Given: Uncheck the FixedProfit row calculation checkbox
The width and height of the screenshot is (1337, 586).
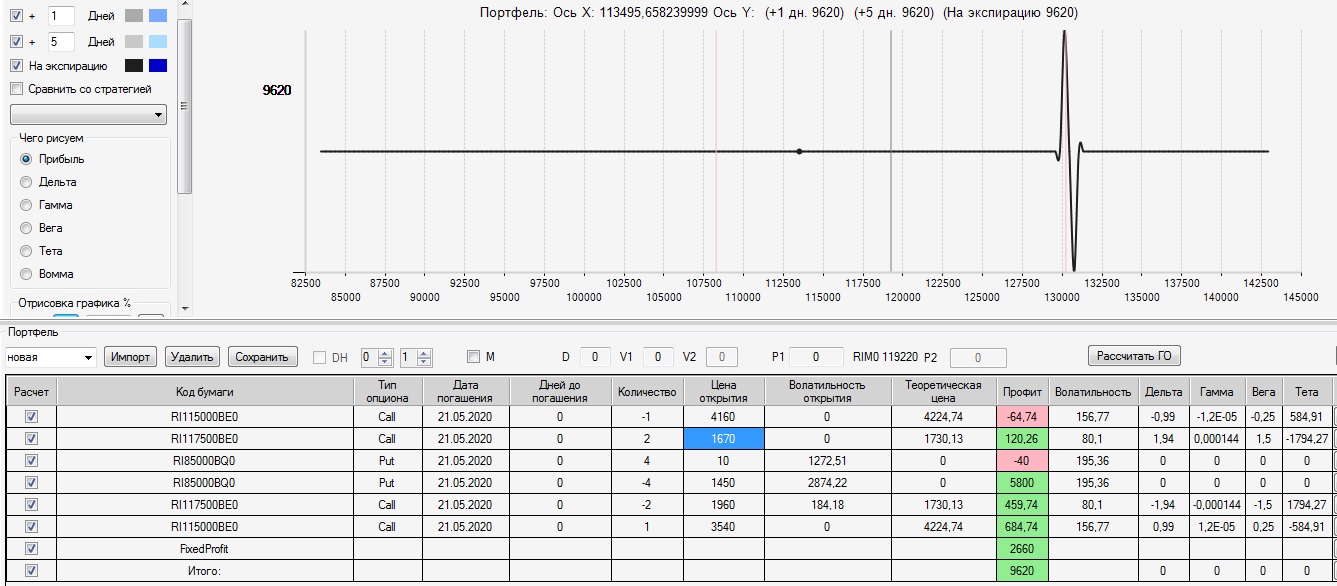Looking at the screenshot, I should coord(31,548).
